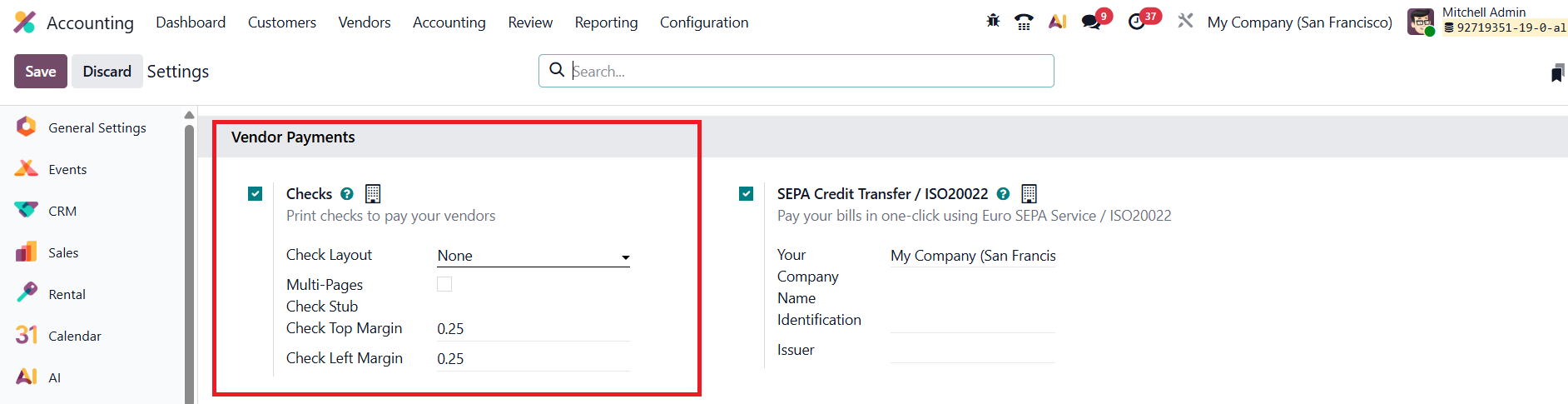Image resolution: width=1568 pixels, height=404 pixels.
Task: Open the Configuration menu
Action: pyautogui.click(x=704, y=22)
